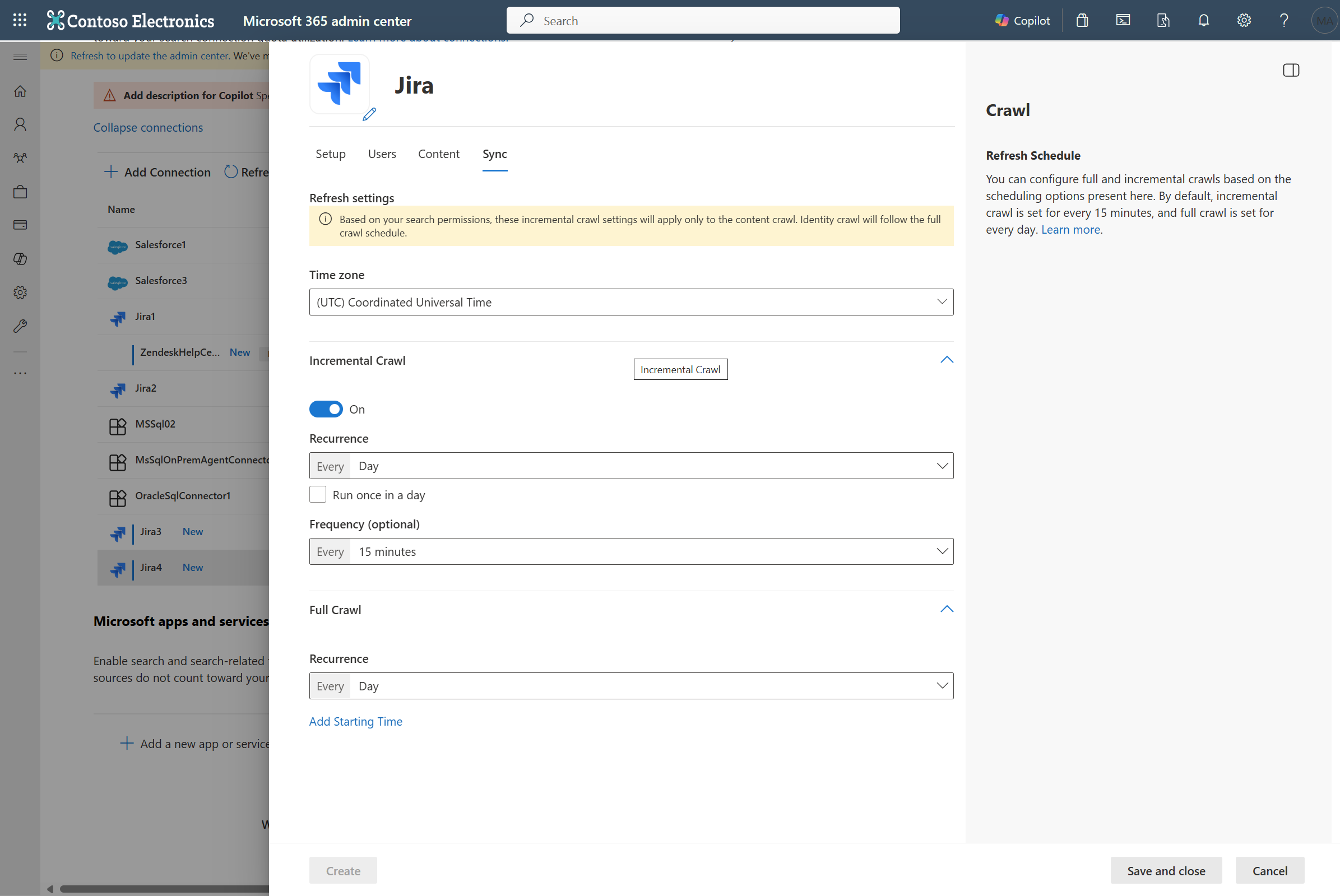Viewport: 1340px width, 896px height.
Task: Turn off the Incremental Crawl toggle
Action: (326, 409)
